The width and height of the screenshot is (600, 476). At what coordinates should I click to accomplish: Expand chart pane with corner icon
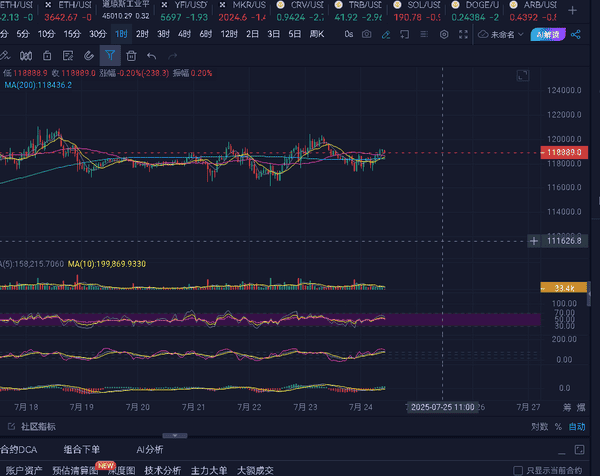pos(522,76)
